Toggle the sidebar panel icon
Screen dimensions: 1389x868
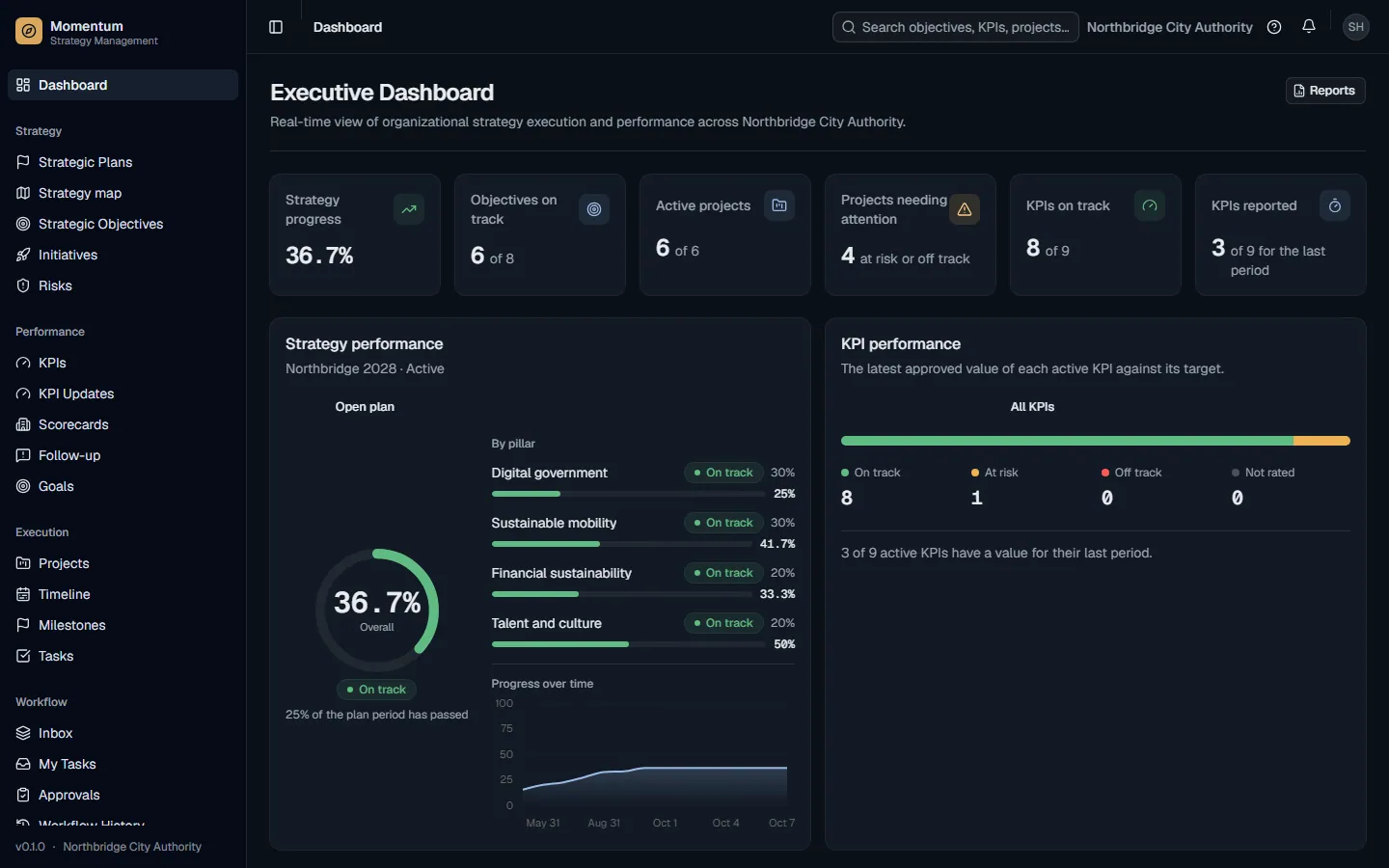[x=276, y=27]
